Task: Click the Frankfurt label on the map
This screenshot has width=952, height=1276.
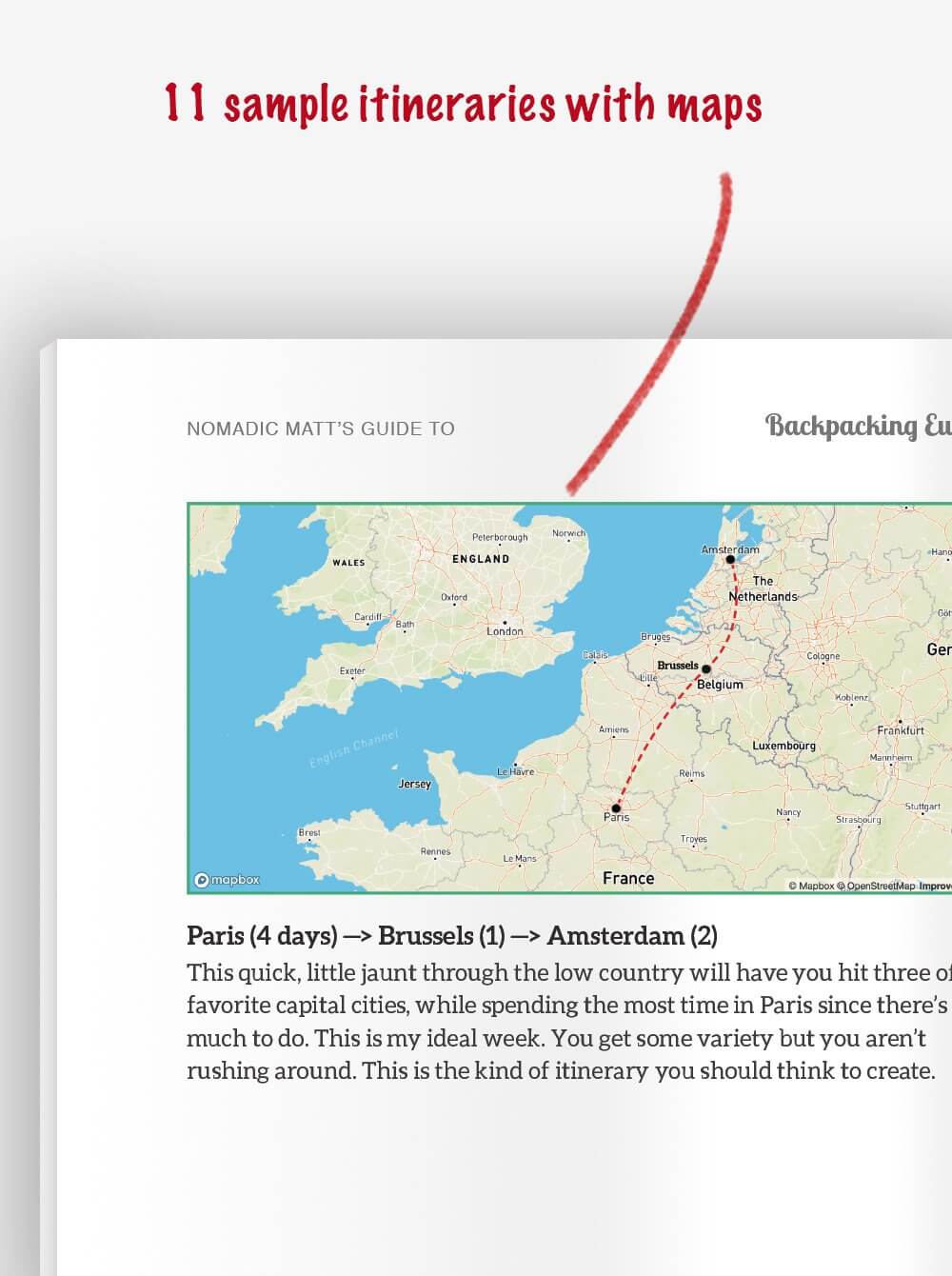Action: [901, 730]
